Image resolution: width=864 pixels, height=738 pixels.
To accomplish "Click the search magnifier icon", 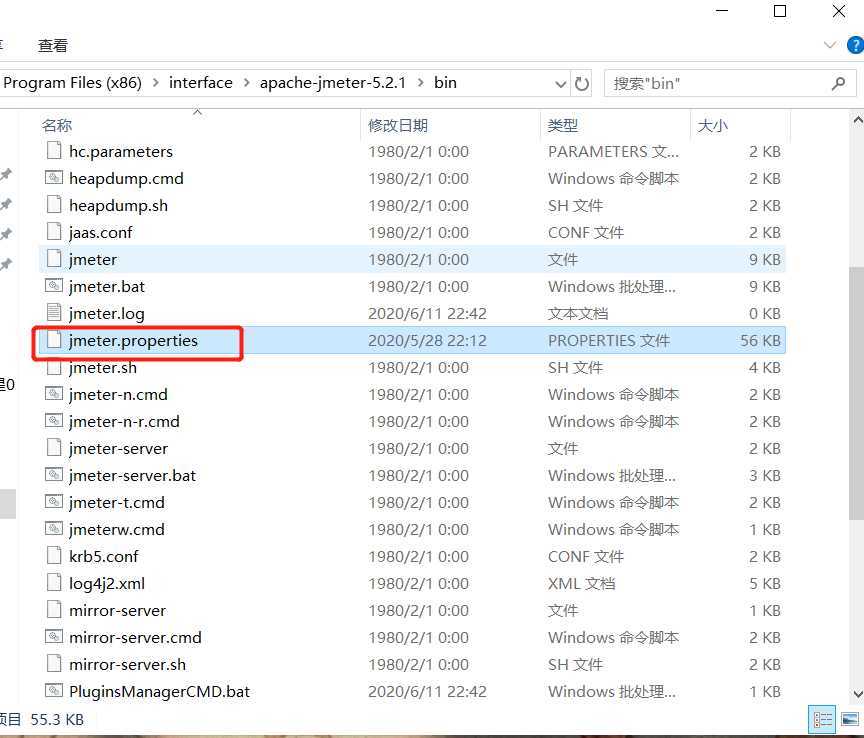I will click(x=838, y=83).
